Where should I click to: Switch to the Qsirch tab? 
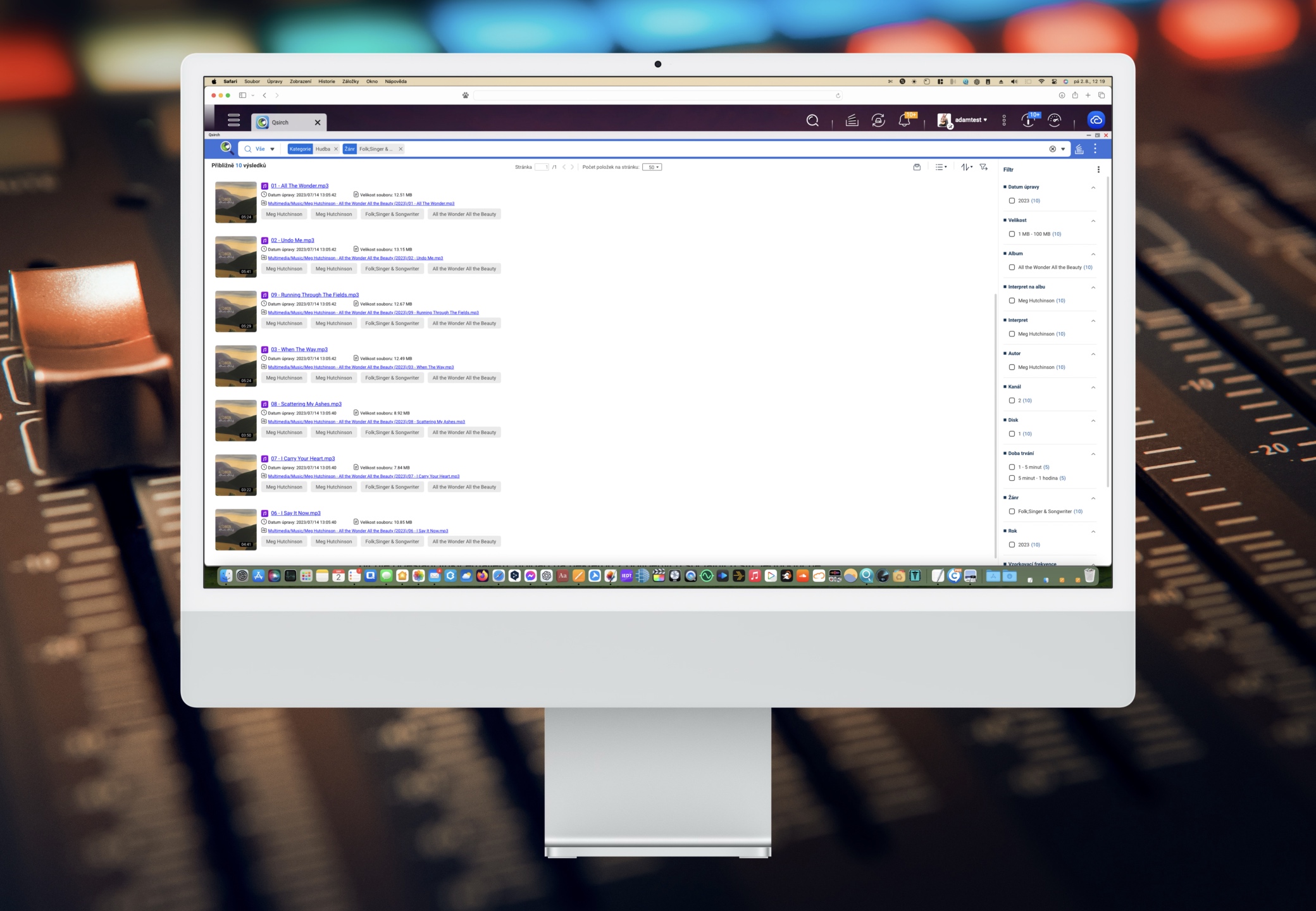tap(280, 123)
